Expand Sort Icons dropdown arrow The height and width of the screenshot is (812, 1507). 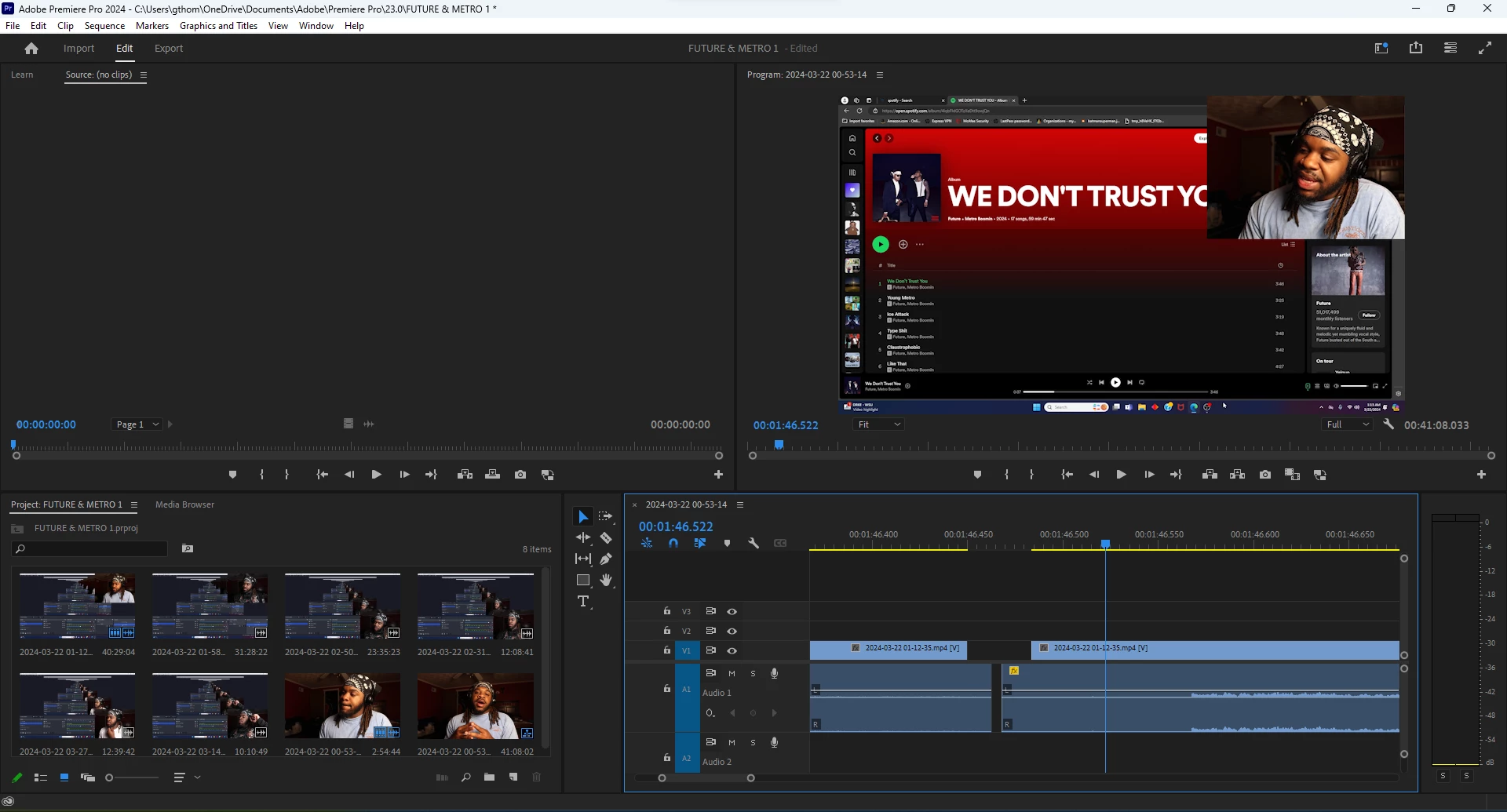click(x=198, y=777)
